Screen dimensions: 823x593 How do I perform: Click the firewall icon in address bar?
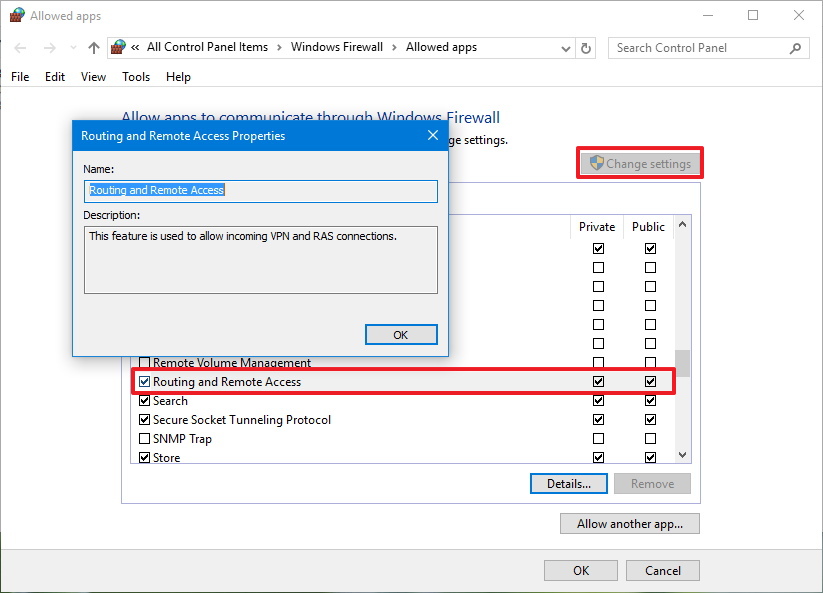coord(118,47)
